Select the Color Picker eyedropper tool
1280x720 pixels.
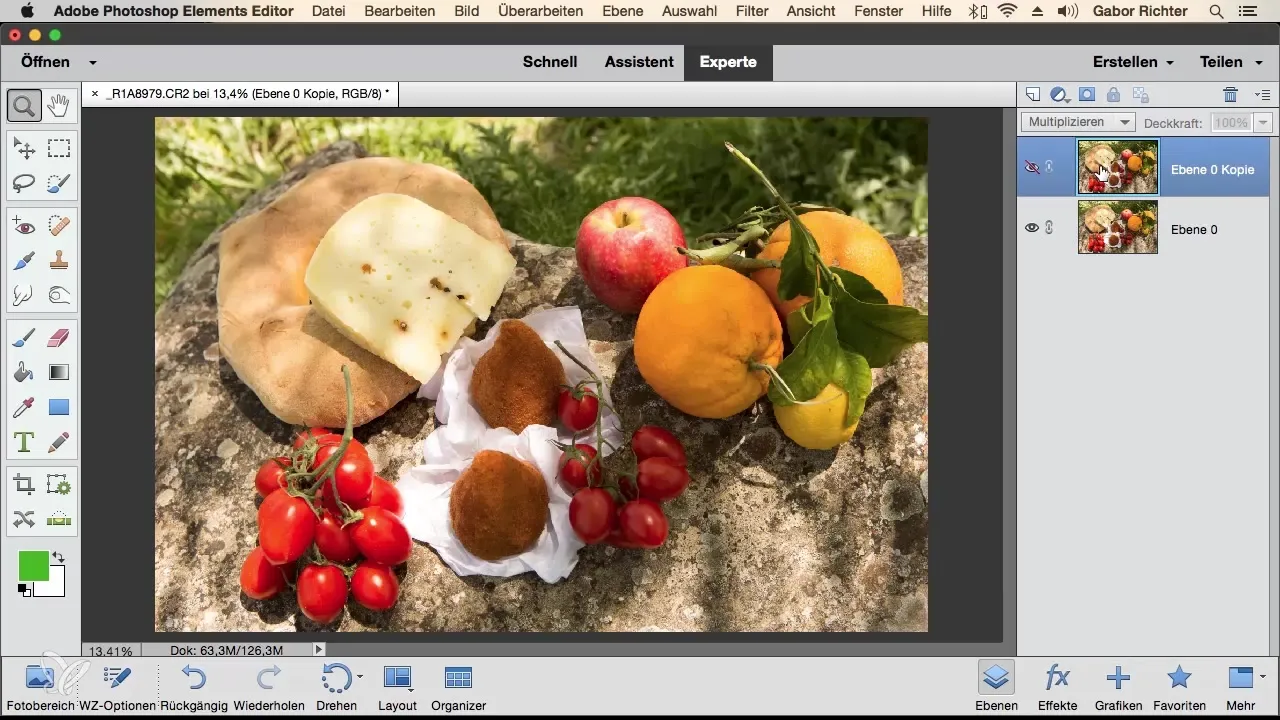coord(24,407)
